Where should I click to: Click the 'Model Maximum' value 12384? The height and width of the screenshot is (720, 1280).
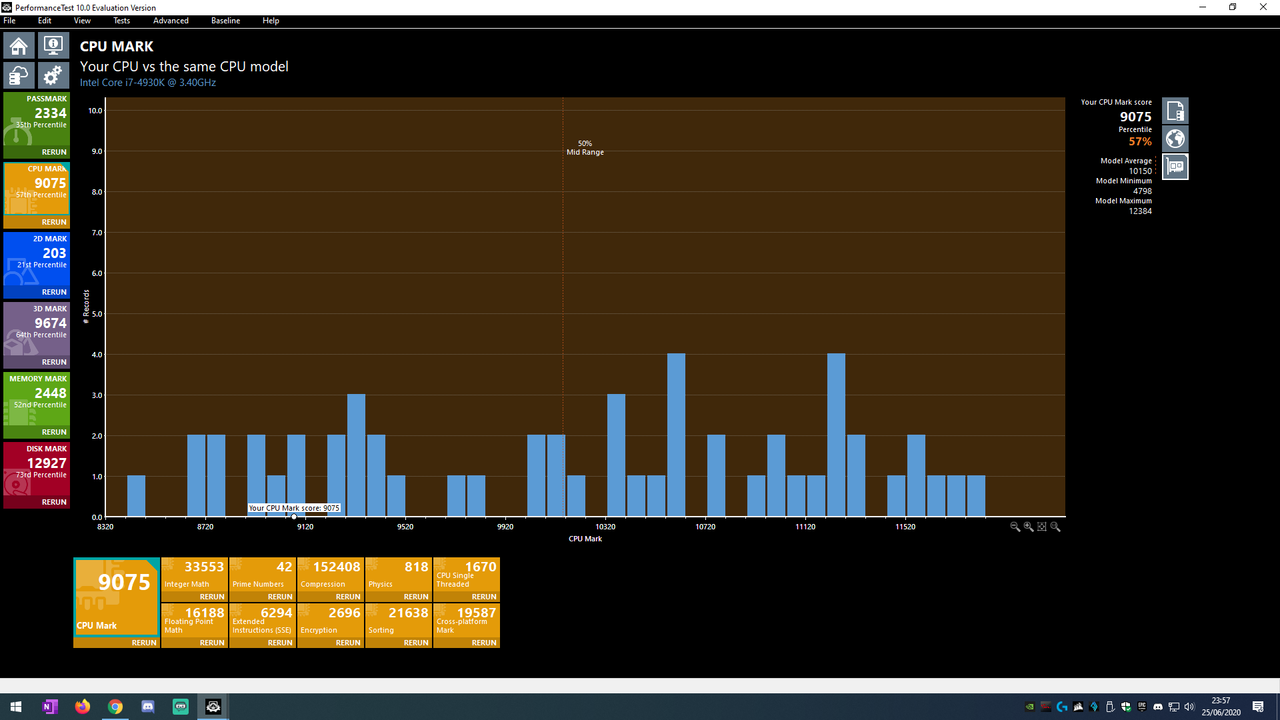[x=1139, y=211]
